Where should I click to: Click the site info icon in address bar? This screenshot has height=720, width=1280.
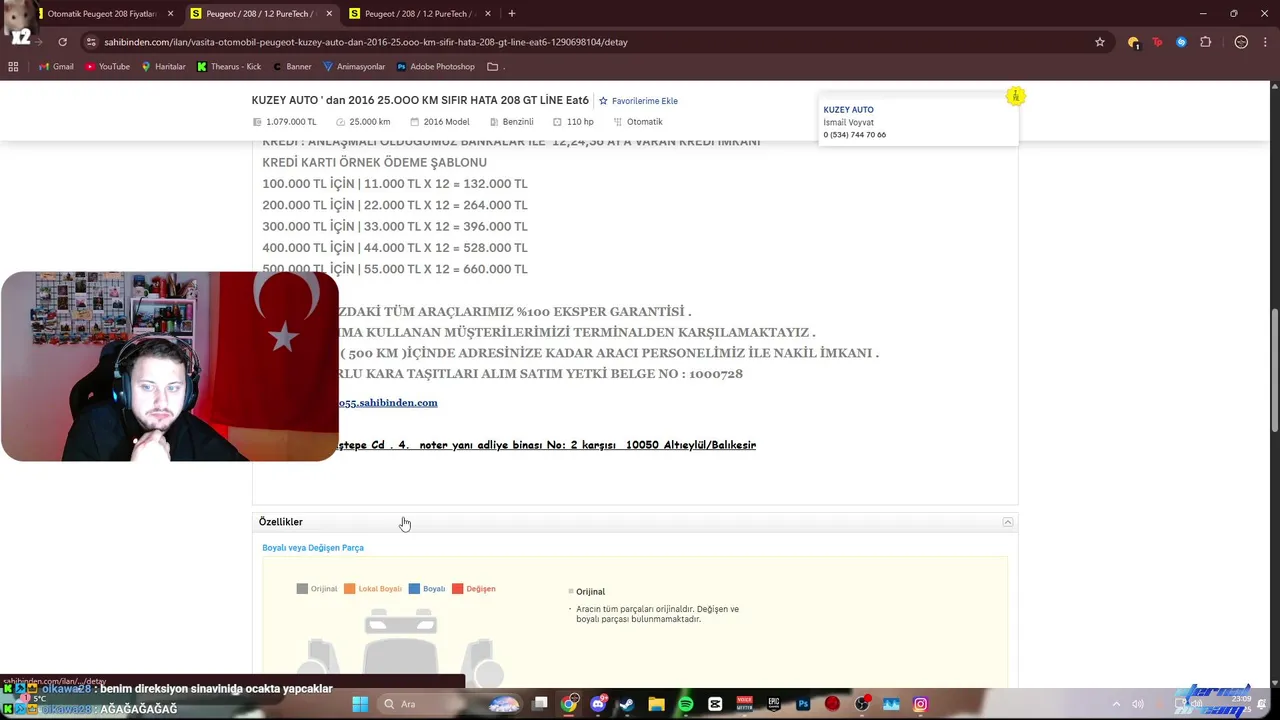[x=91, y=42]
